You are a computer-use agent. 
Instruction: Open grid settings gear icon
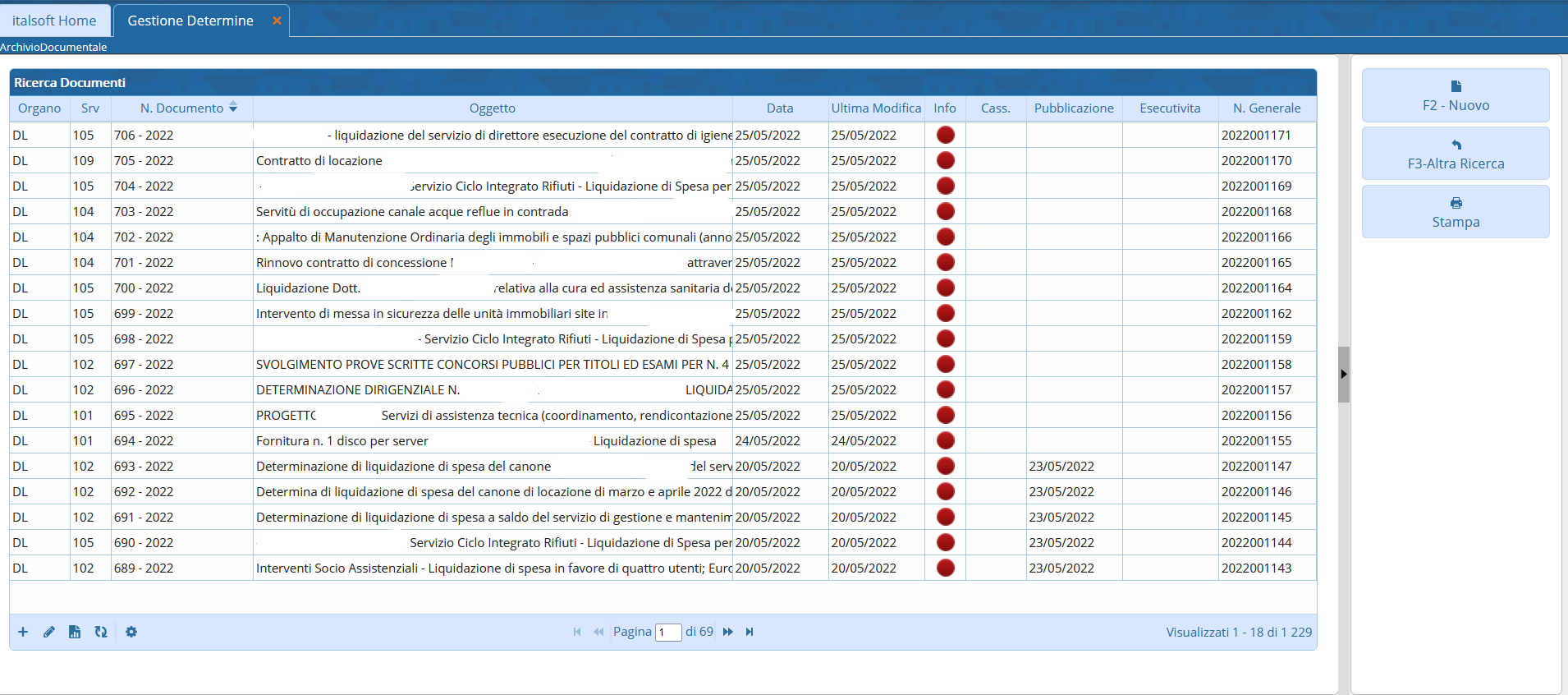(131, 632)
